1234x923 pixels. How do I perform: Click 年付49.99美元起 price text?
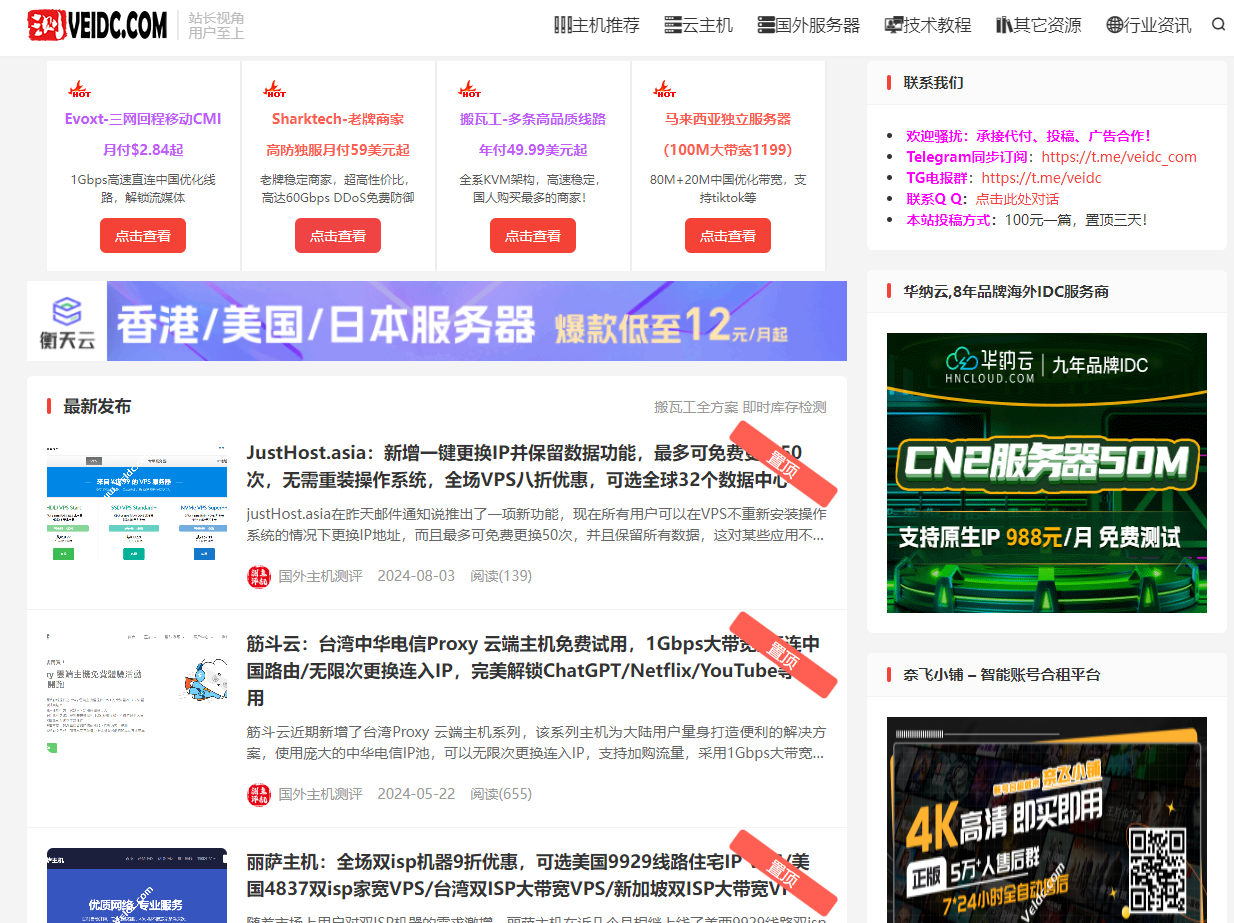click(533, 150)
